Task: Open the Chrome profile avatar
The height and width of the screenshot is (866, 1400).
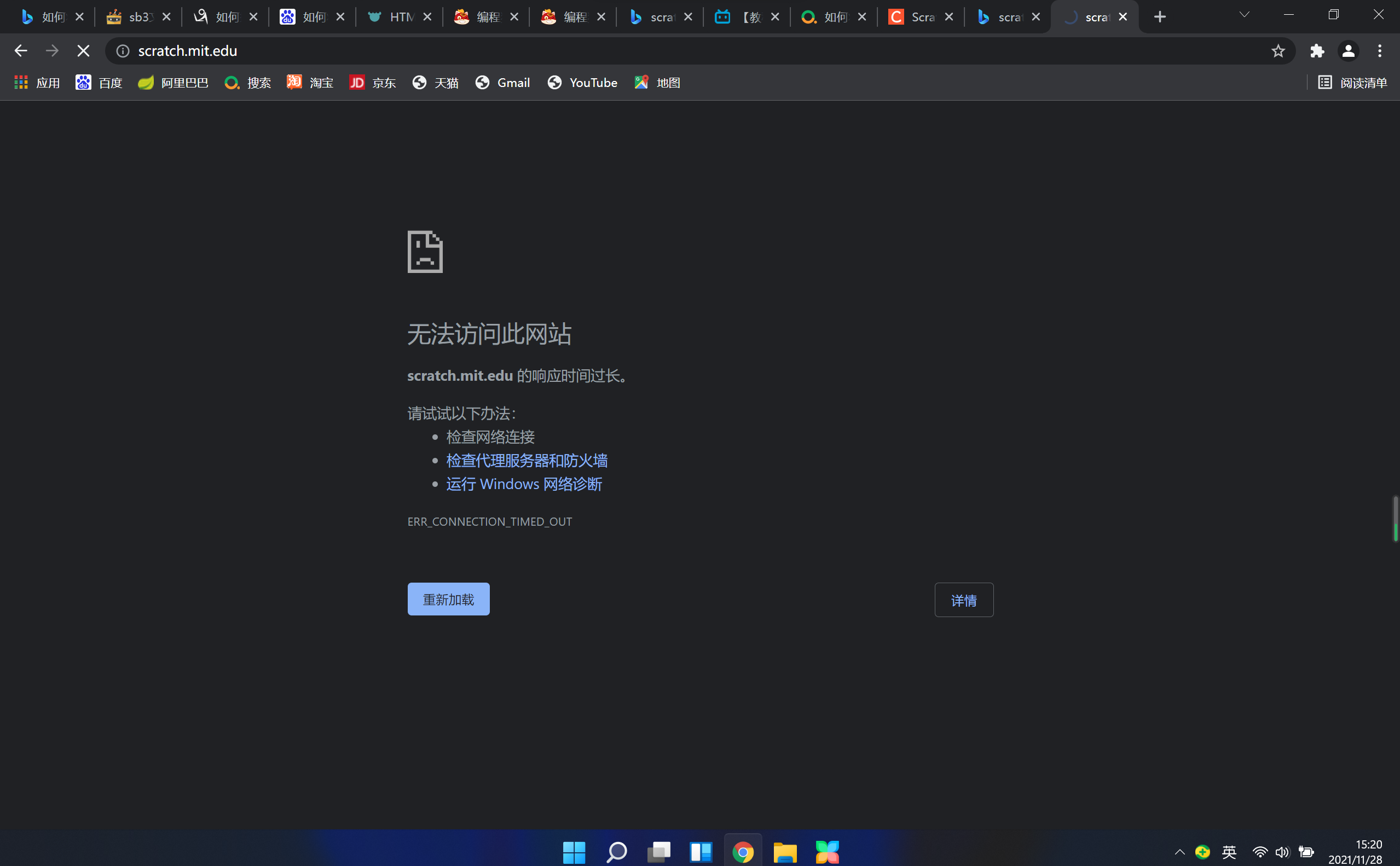Action: point(1349,51)
